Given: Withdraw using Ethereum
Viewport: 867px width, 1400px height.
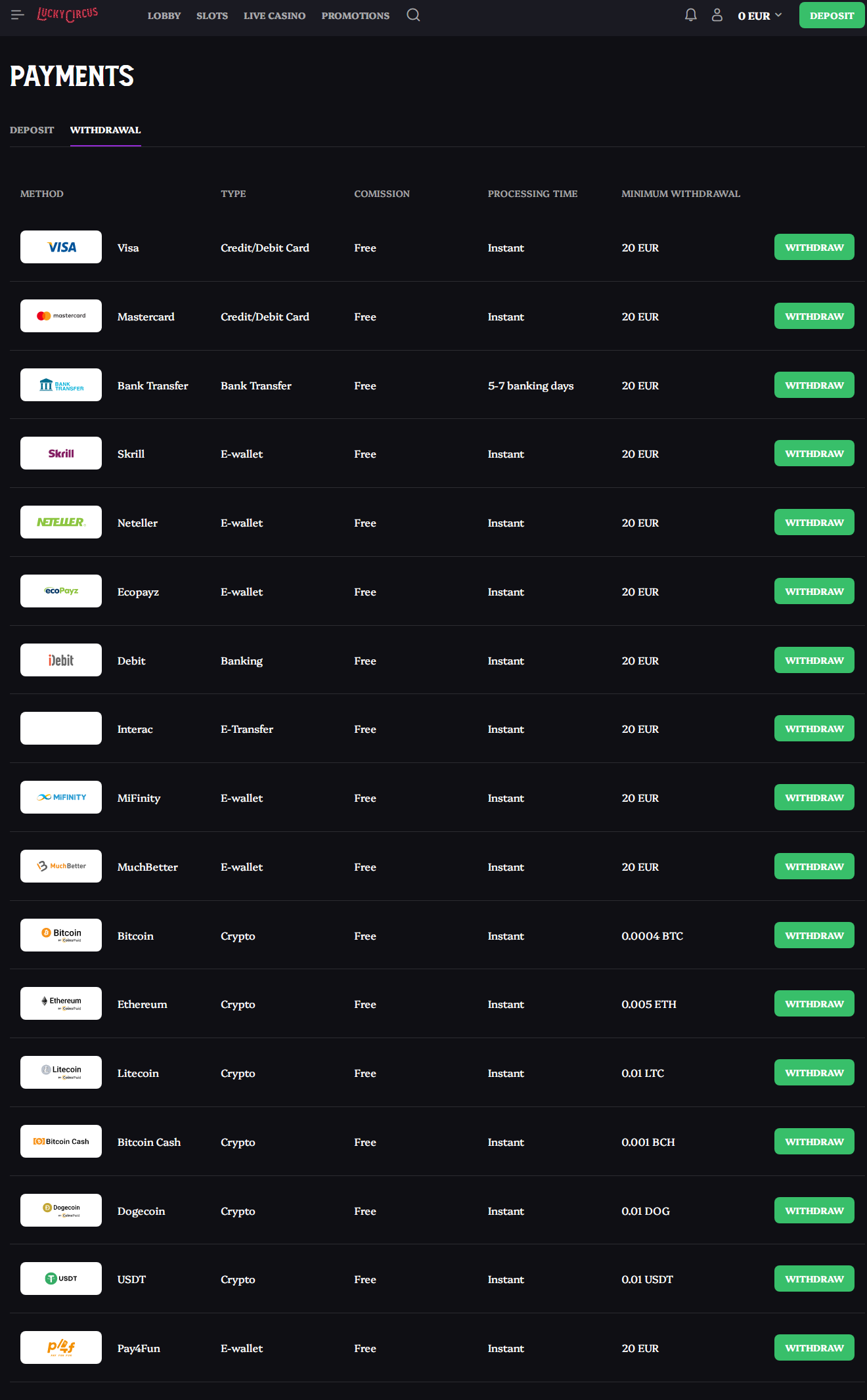Looking at the screenshot, I should tap(814, 1003).
